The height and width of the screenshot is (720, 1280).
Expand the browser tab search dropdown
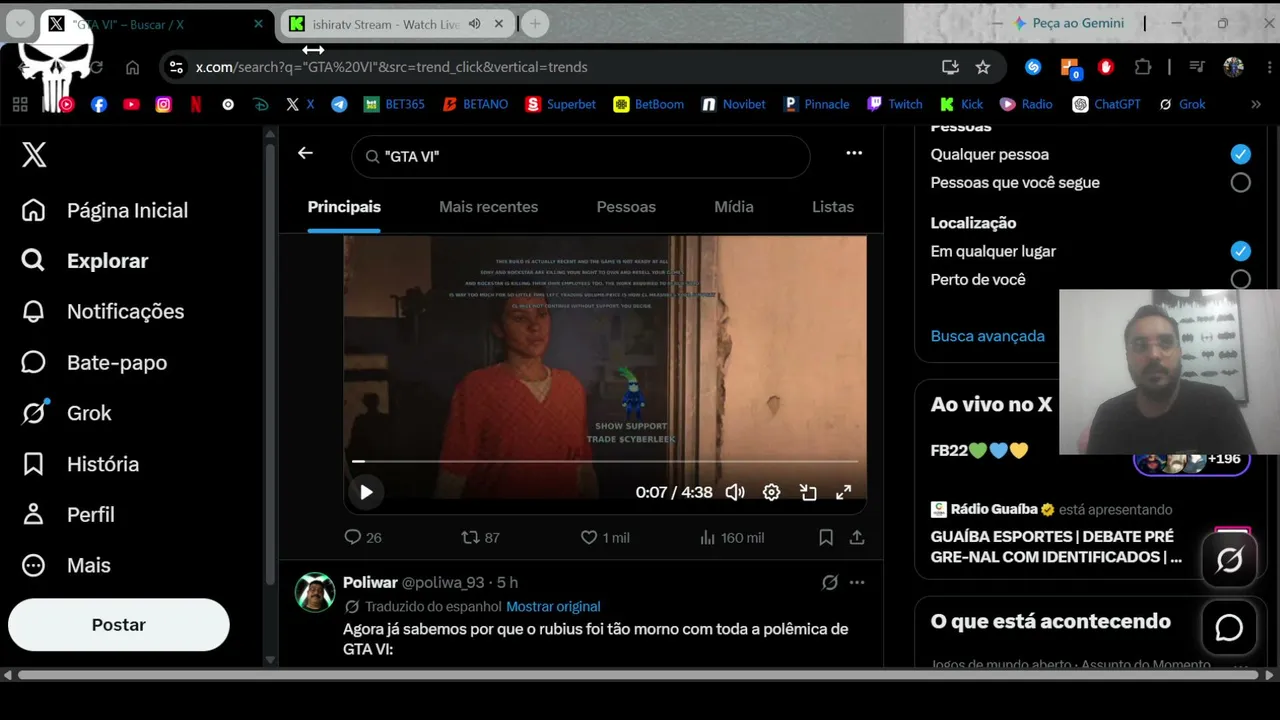20,24
